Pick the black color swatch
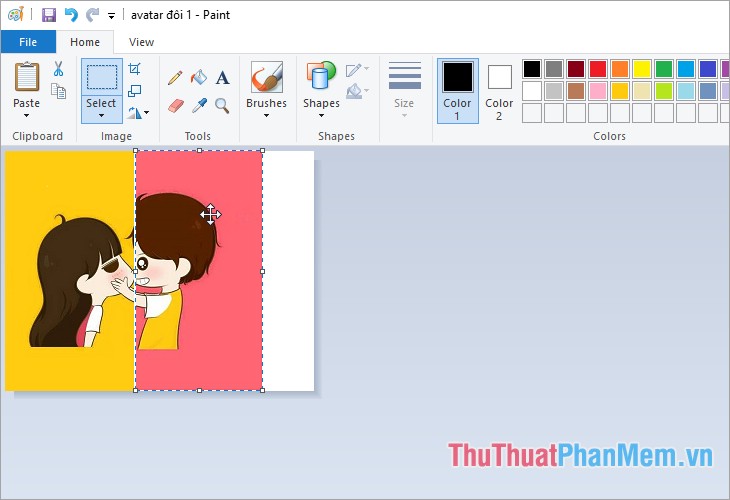Viewport: 730px width, 500px height. pyautogui.click(x=532, y=69)
